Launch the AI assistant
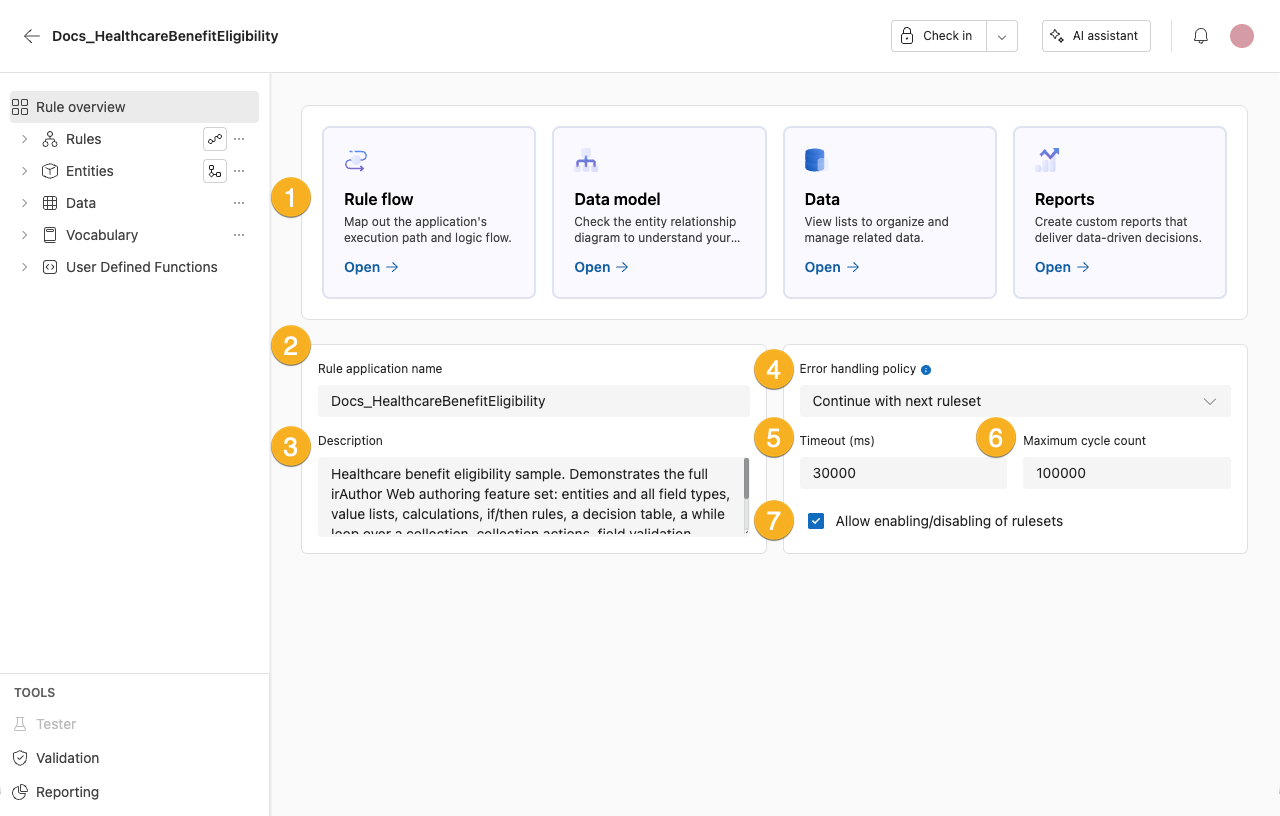The width and height of the screenshot is (1280, 816). [1096, 36]
